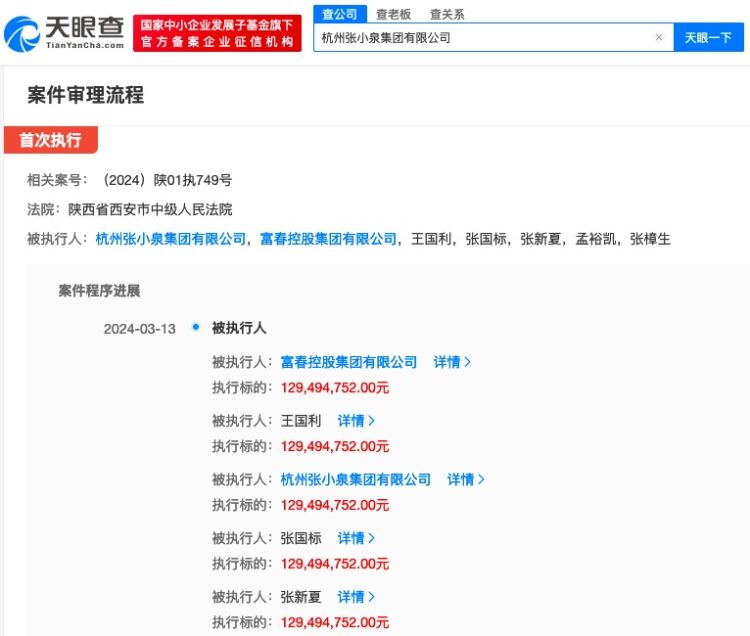Viewport: 750px width, 636px height.
Task: Focus the search field containing 杭州张小泉集团有限公司
Action: 493,37
